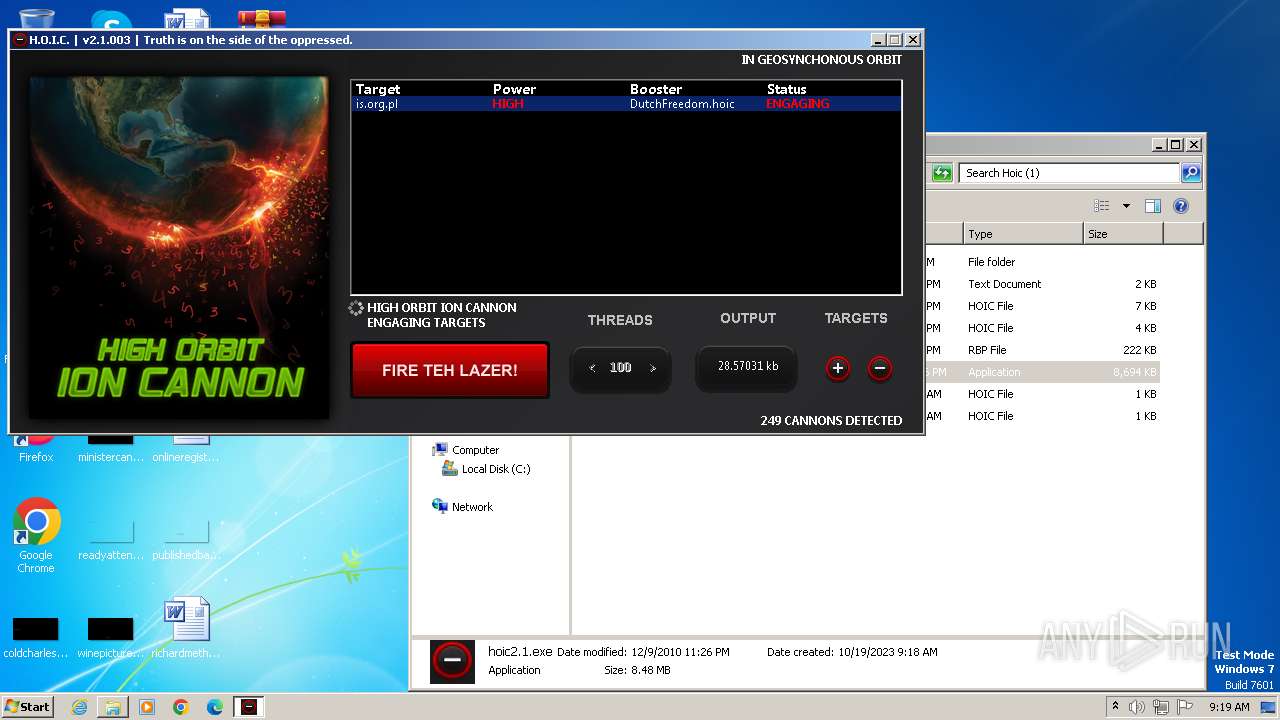The height and width of the screenshot is (720, 1280).
Task: Click the remove target minus icon
Action: pyautogui.click(x=880, y=368)
